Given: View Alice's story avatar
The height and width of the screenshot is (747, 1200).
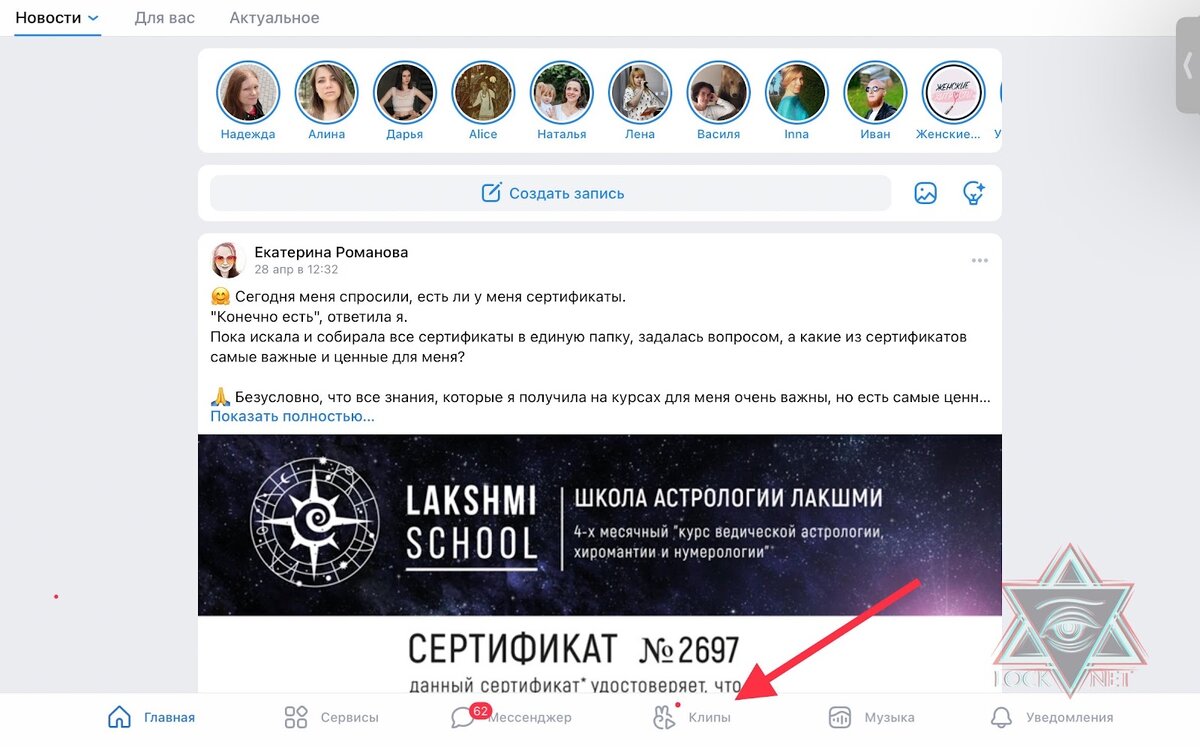Looking at the screenshot, I should click(x=483, y=93).
